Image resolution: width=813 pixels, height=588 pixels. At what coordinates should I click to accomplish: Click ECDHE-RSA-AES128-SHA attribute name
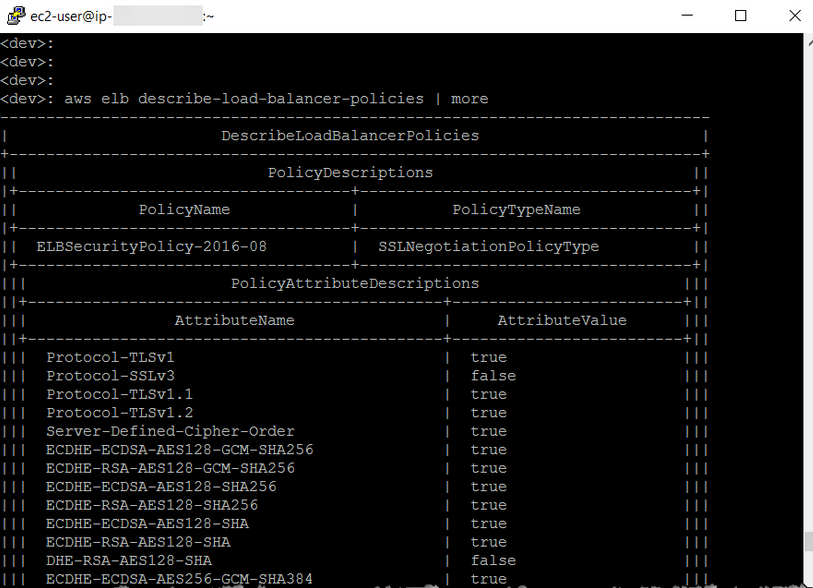138,542
